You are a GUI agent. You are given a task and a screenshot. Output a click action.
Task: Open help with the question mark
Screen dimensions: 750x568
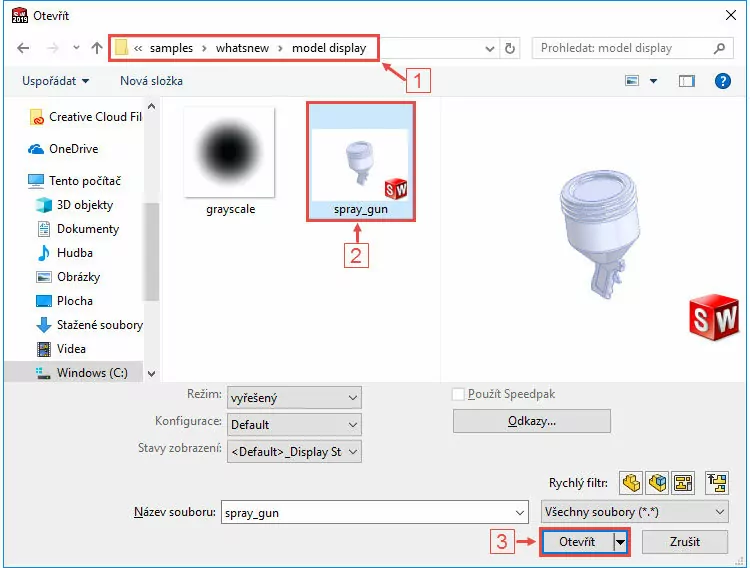click(723, 81)
